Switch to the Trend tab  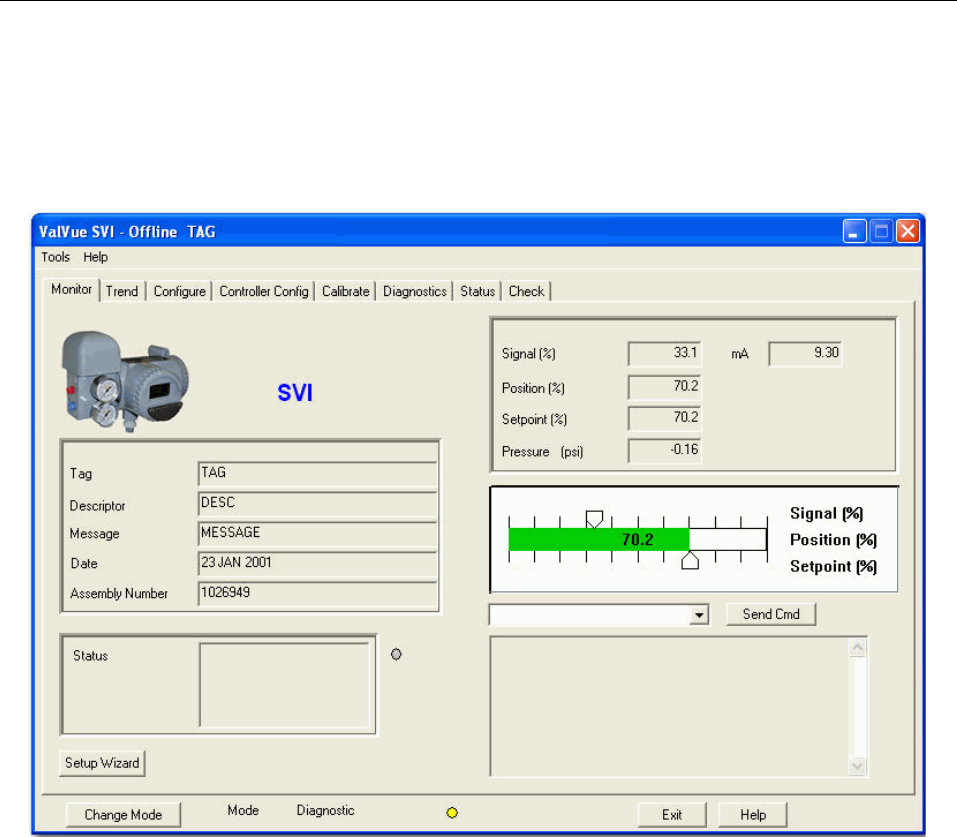click(122, 291)
